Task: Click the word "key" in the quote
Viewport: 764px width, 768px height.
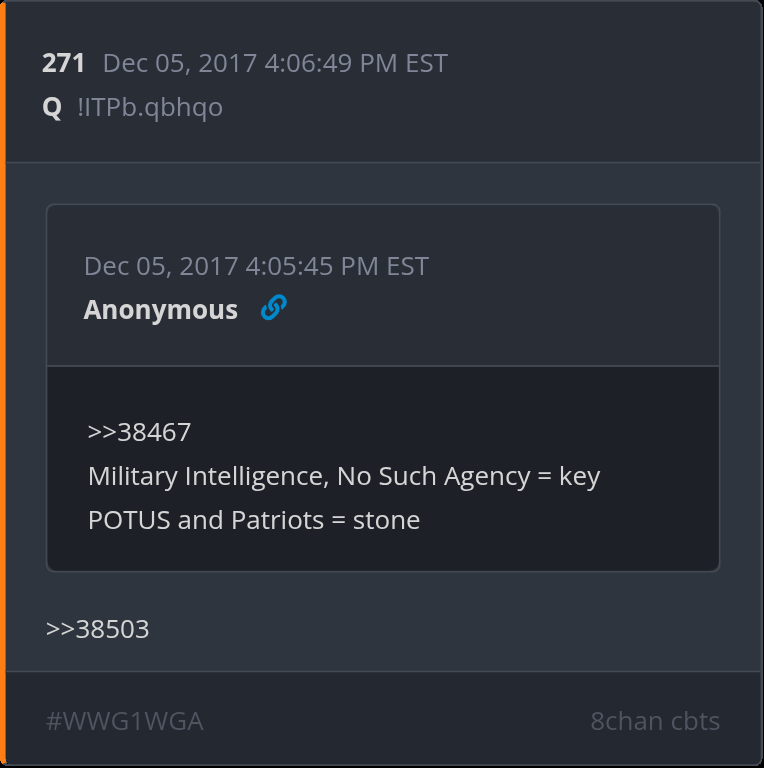Action: point(579,477)
